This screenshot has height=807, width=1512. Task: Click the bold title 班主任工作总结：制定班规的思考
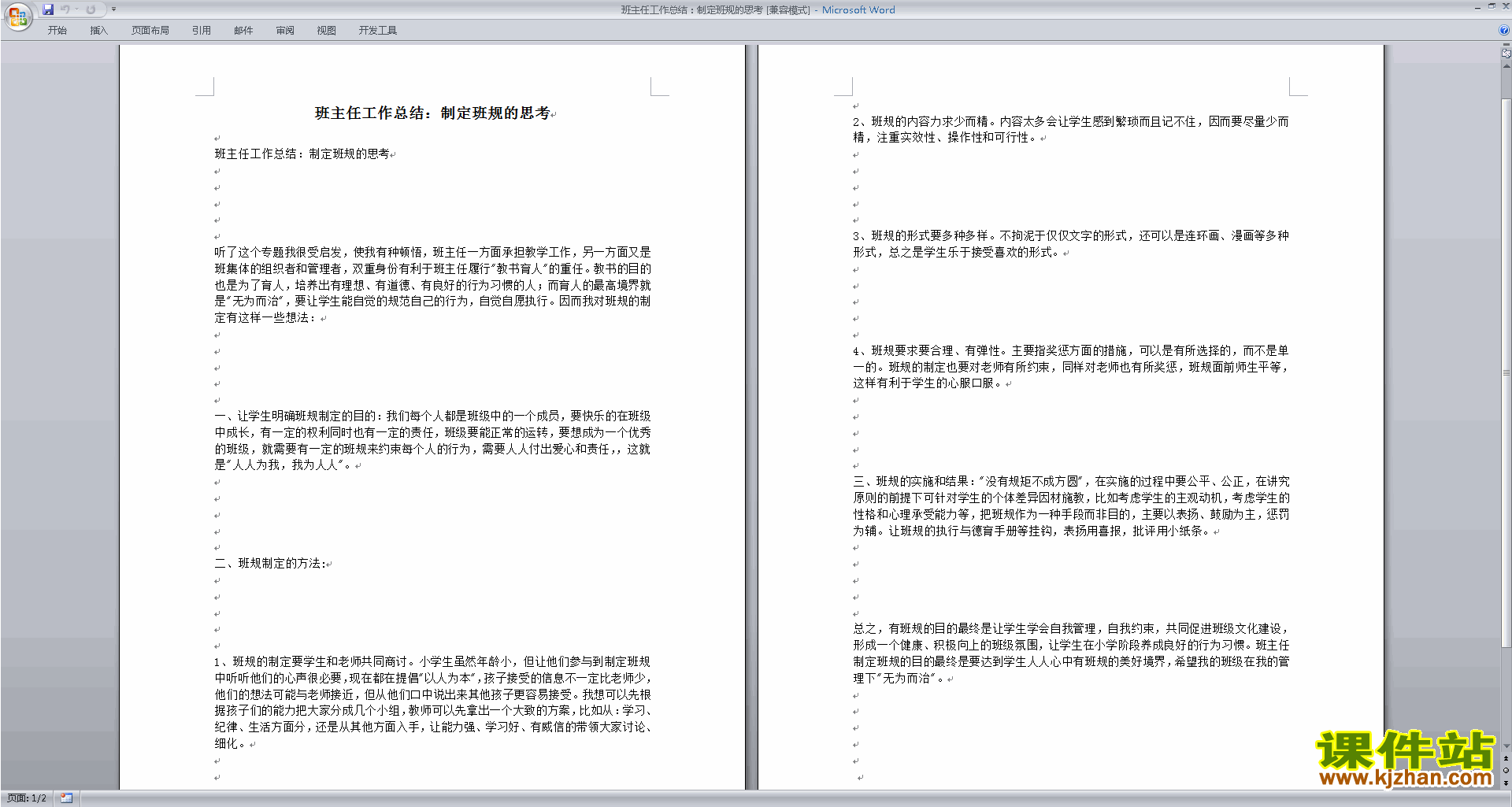[432, 113]
